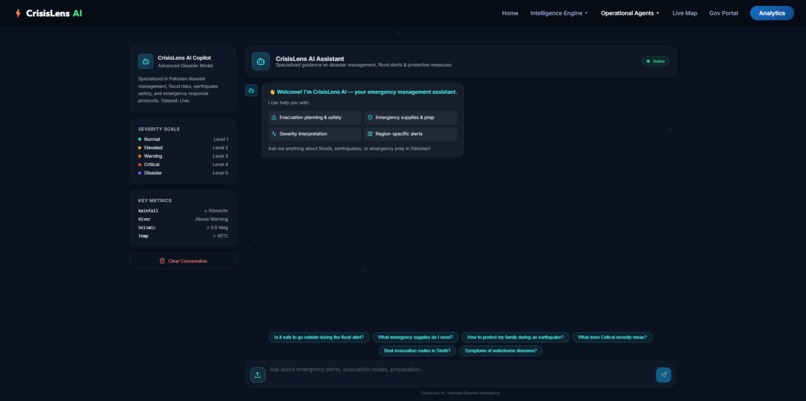Click the trash icon in Clear Conversation

(x=162, y=261)
